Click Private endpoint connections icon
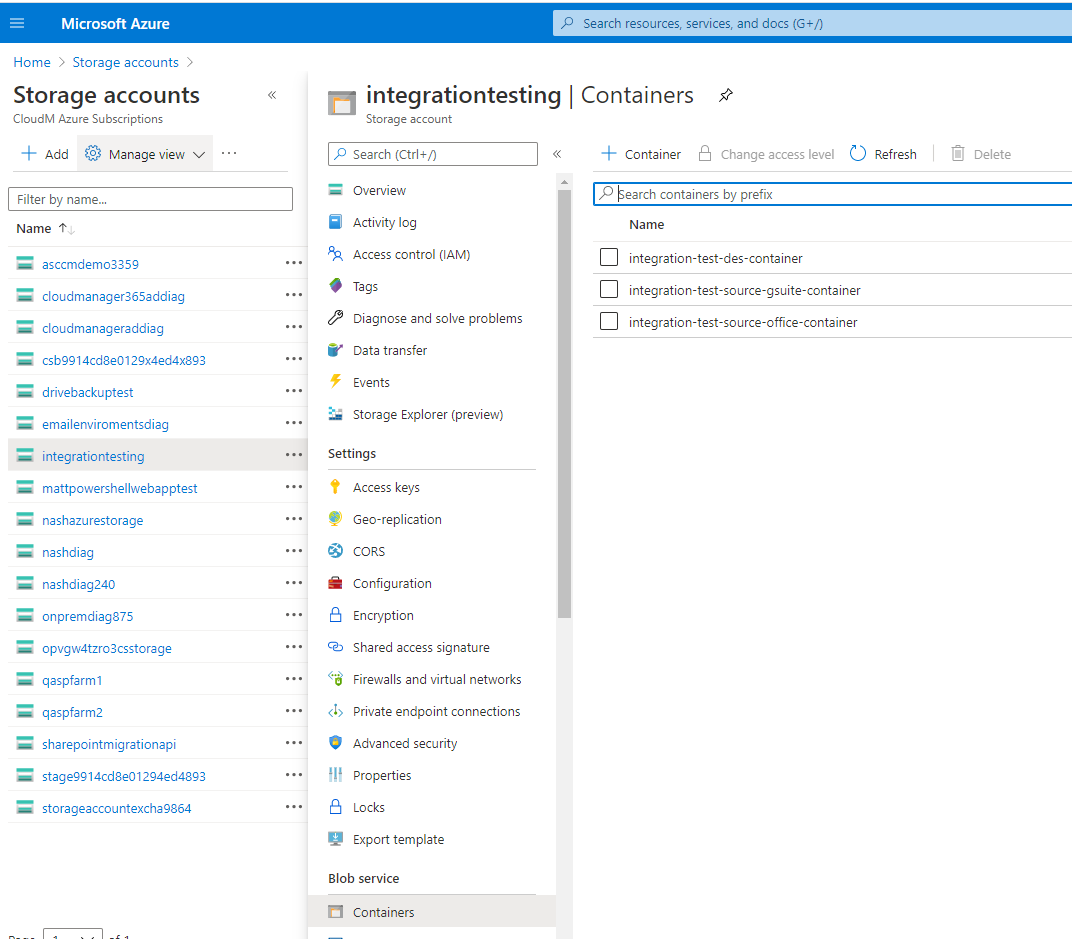This screenshot has height=939, width=1072. (335, 711)
